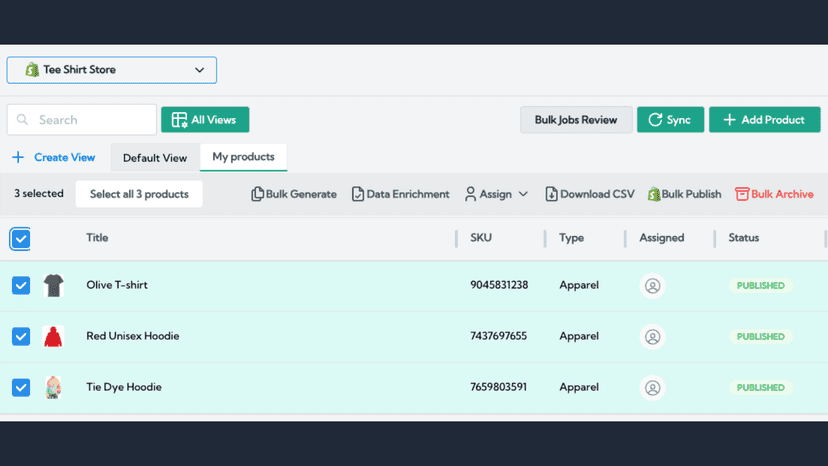828x466 pixels.
Task: Click the magnifier icon in Search box
Action: [x=22, y=120]
